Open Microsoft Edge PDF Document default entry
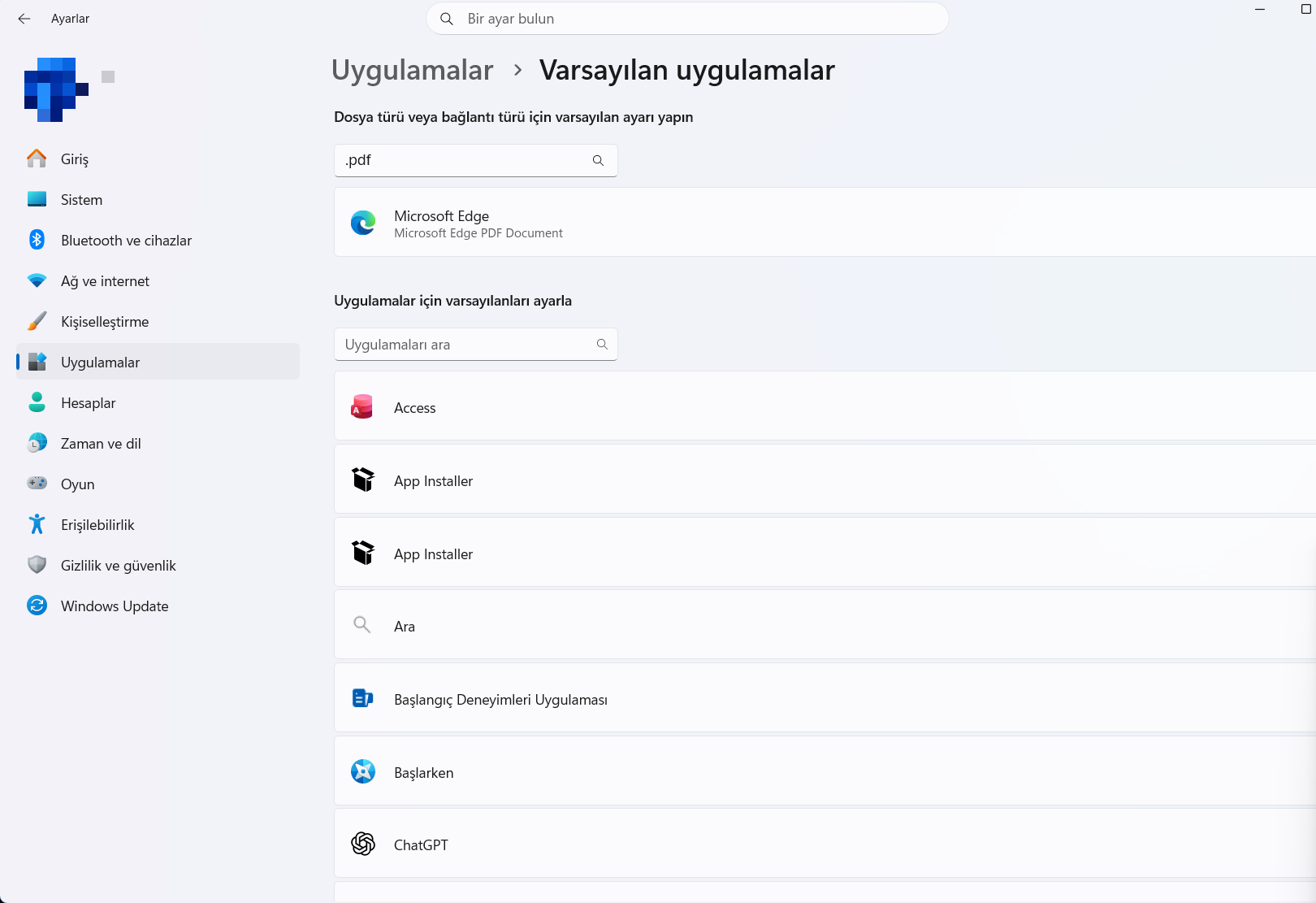 click(x=825, y=223)
